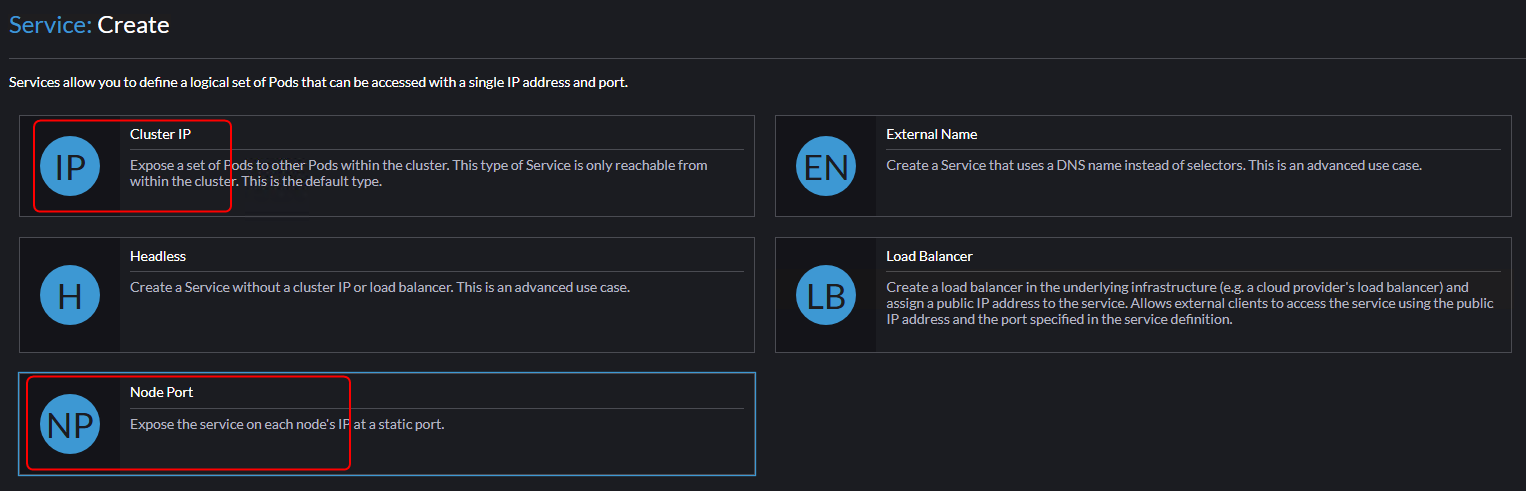1526x491 pixels.
Task: Select the Node Port card title
Action: (161, 392)
